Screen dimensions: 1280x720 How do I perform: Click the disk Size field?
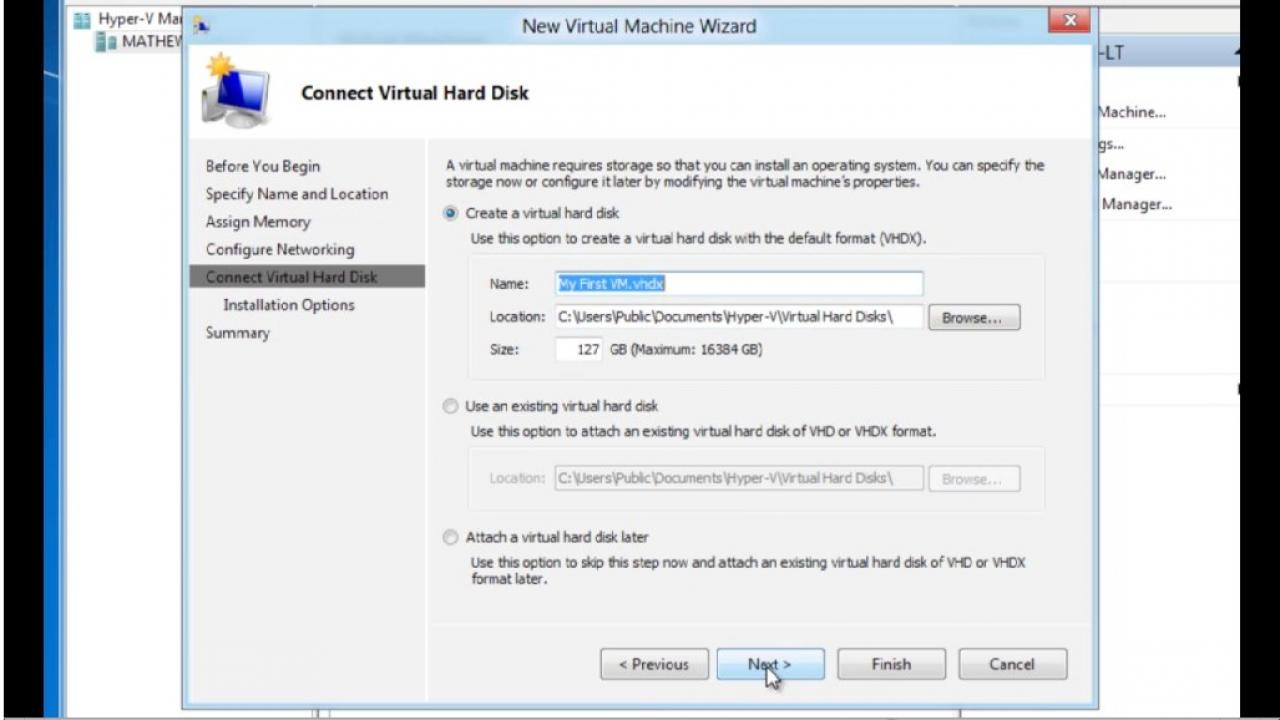coord(579,350)
